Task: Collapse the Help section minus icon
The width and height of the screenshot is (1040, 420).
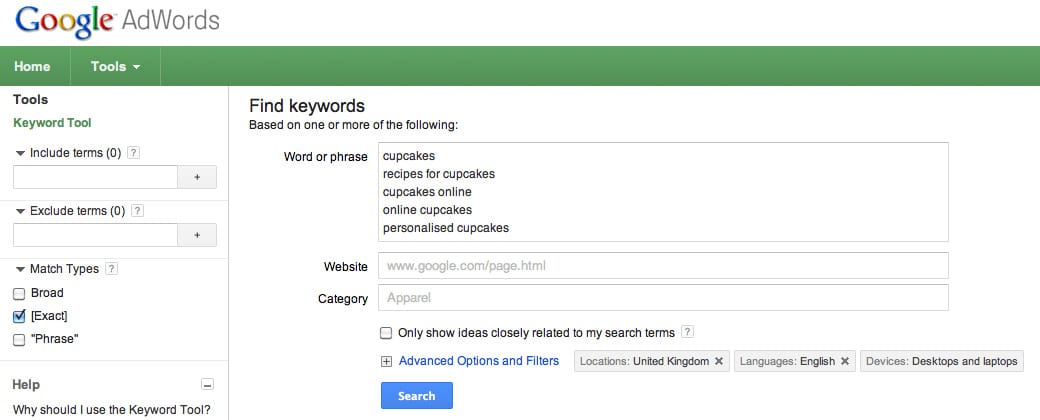Action: pyautogui.click(x=207, y=384)
